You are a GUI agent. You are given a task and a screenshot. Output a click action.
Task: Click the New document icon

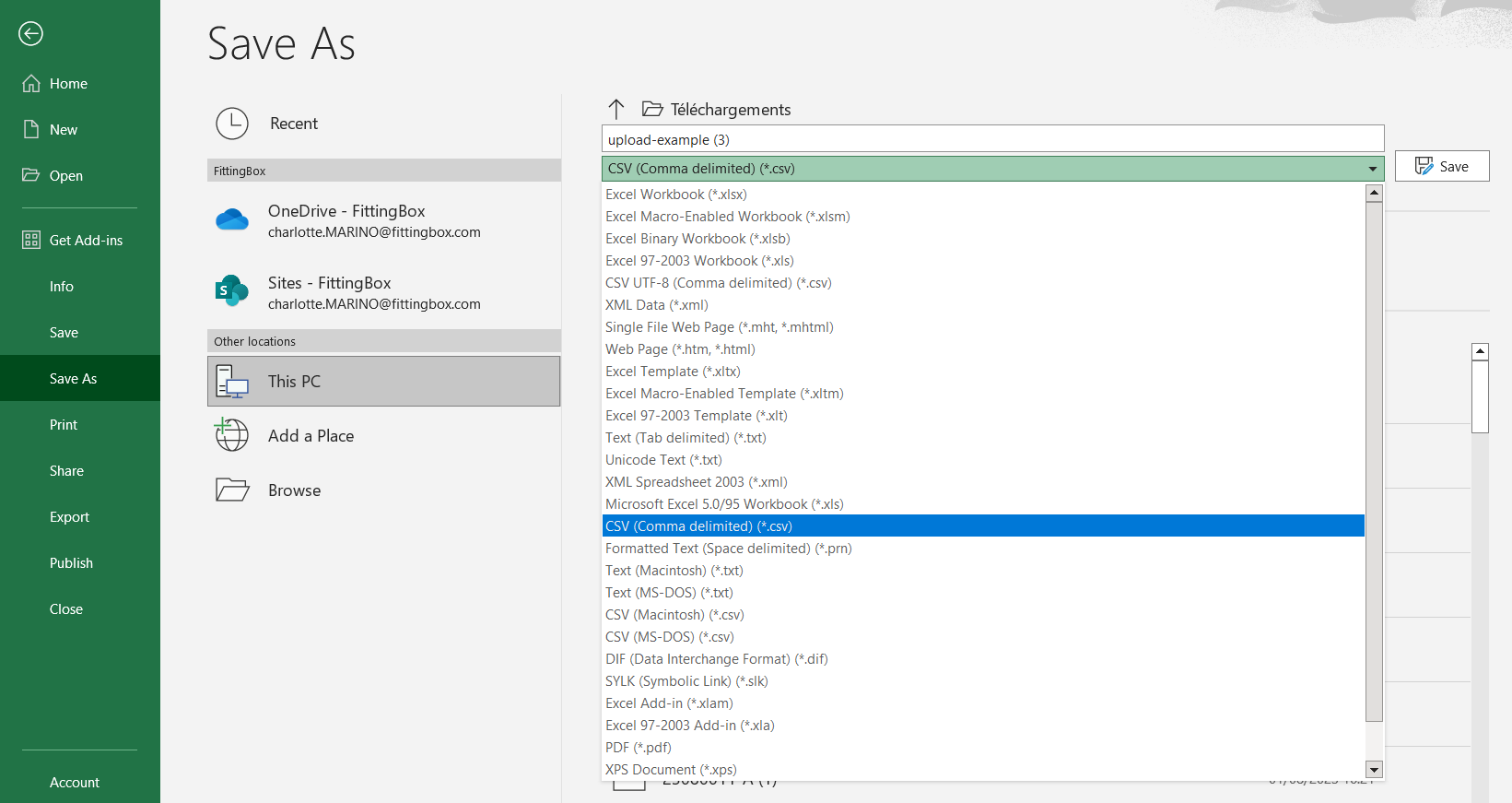tap(31, 130)
